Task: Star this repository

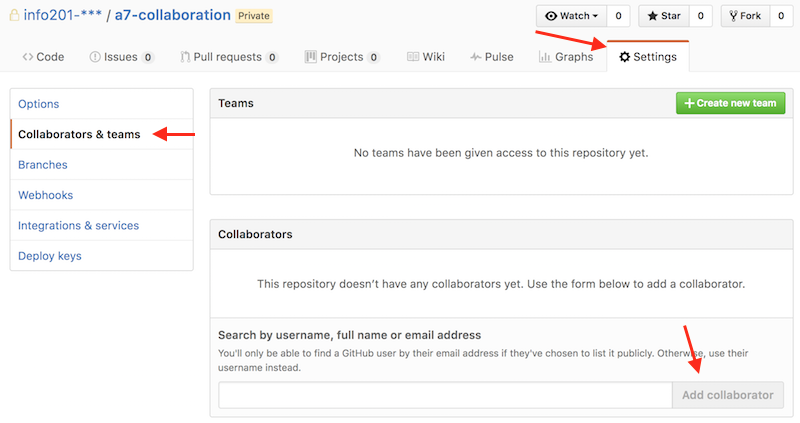Action: pos(665,16)
